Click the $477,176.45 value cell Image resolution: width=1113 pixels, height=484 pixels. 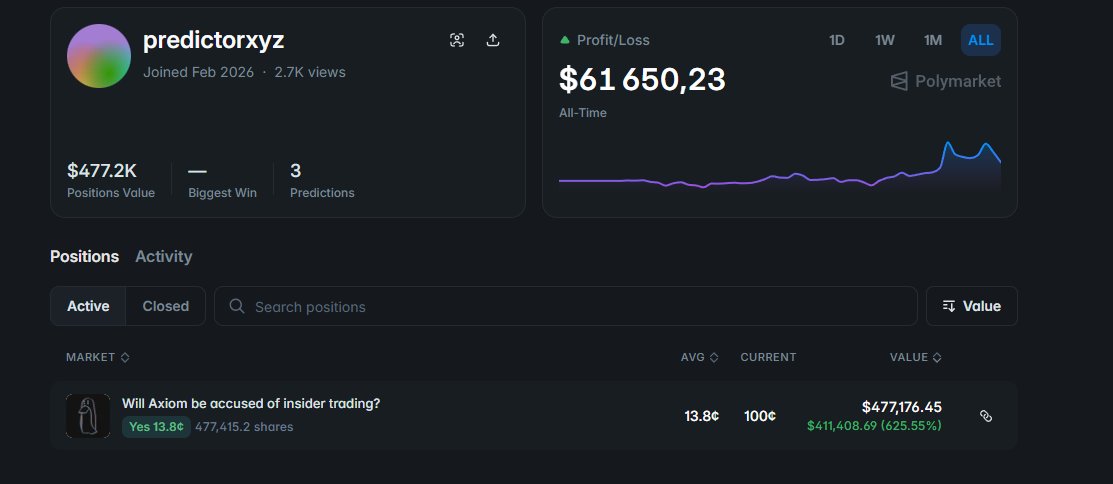pyautogui.click(x=901, y=407)
